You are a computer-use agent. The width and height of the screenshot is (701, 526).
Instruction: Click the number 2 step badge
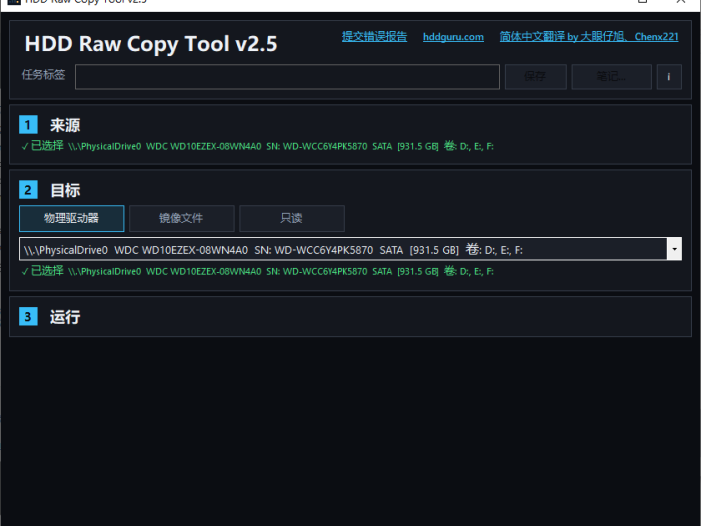click(28, 190)
